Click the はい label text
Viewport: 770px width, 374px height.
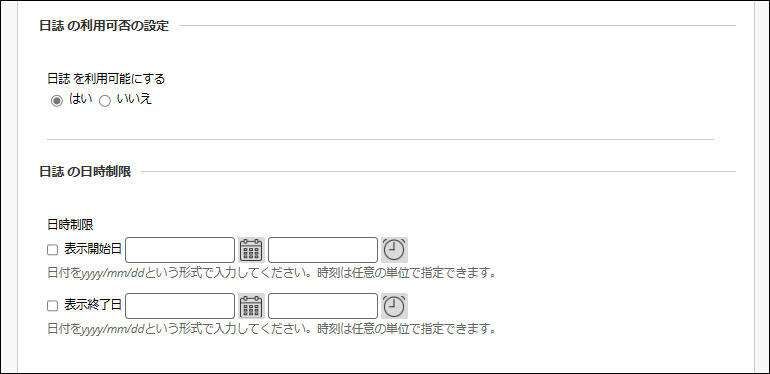[x=81, y=99]
